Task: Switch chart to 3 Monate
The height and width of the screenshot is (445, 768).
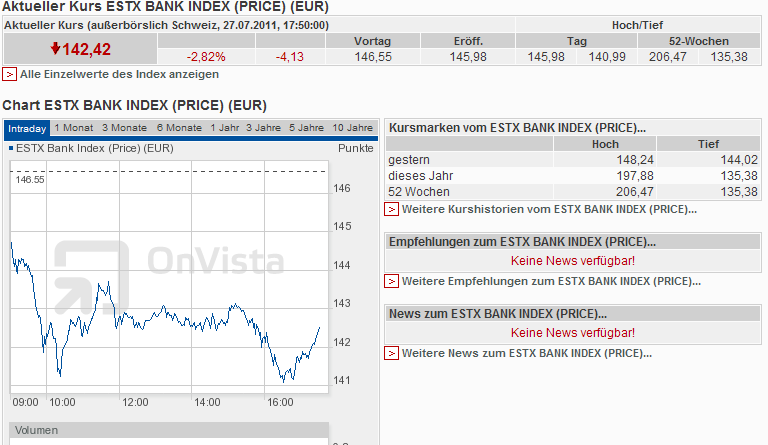Action: pos(124,128)
